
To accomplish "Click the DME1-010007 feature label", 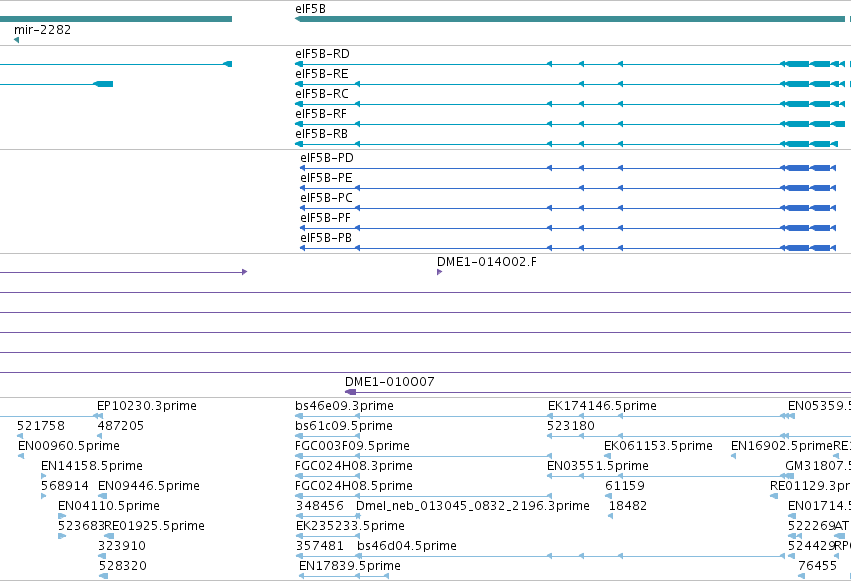I will 390,382.
